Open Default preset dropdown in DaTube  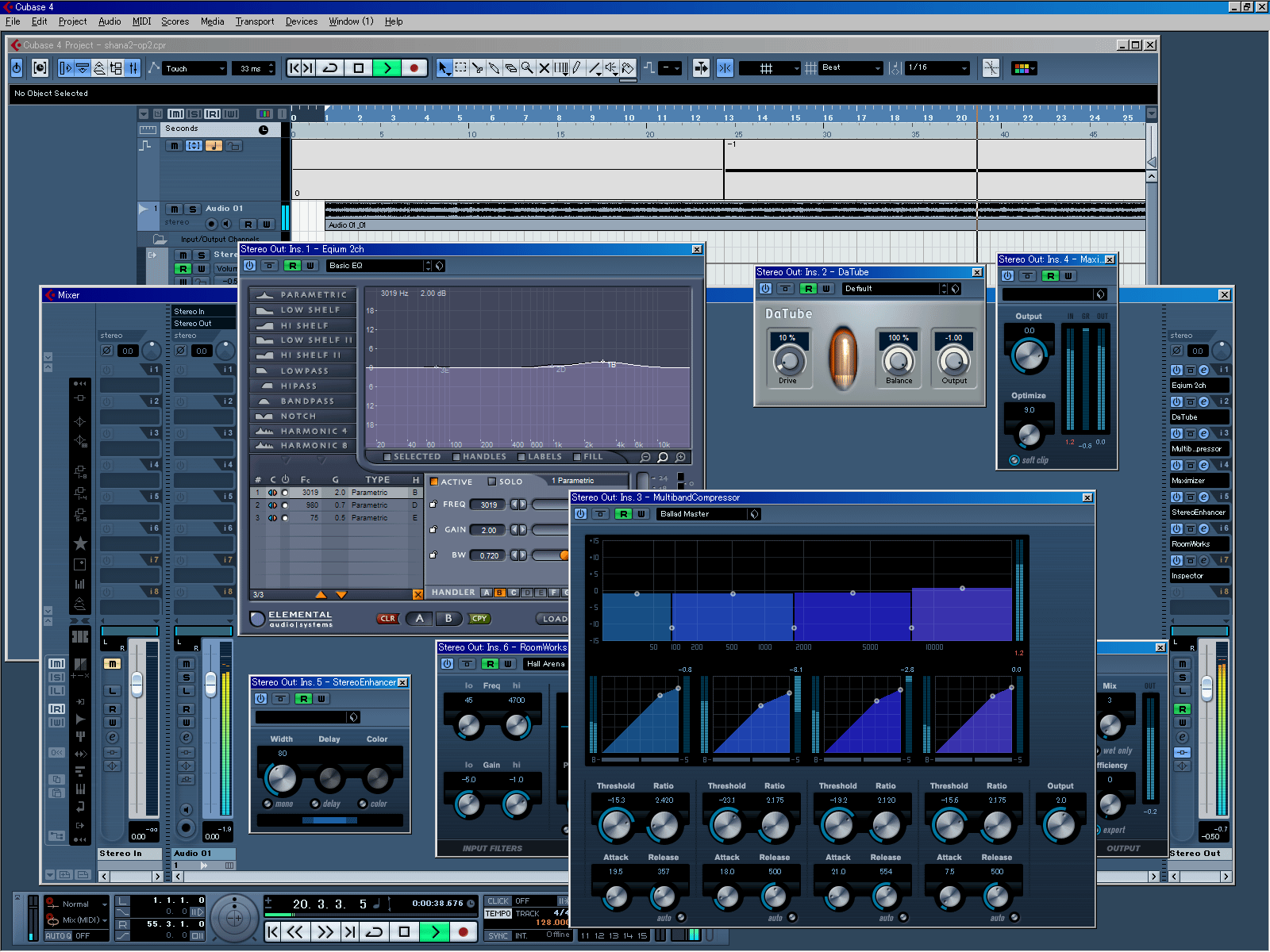895,289
